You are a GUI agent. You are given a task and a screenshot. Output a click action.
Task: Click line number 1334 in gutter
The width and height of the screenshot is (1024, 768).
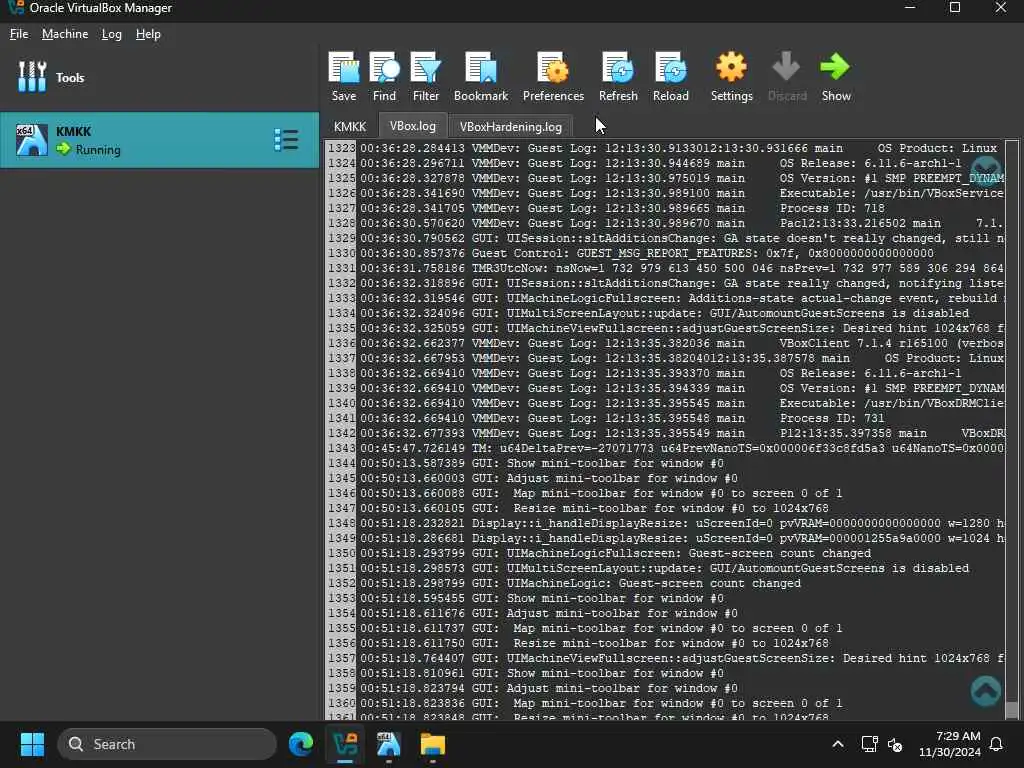point(341,313)
